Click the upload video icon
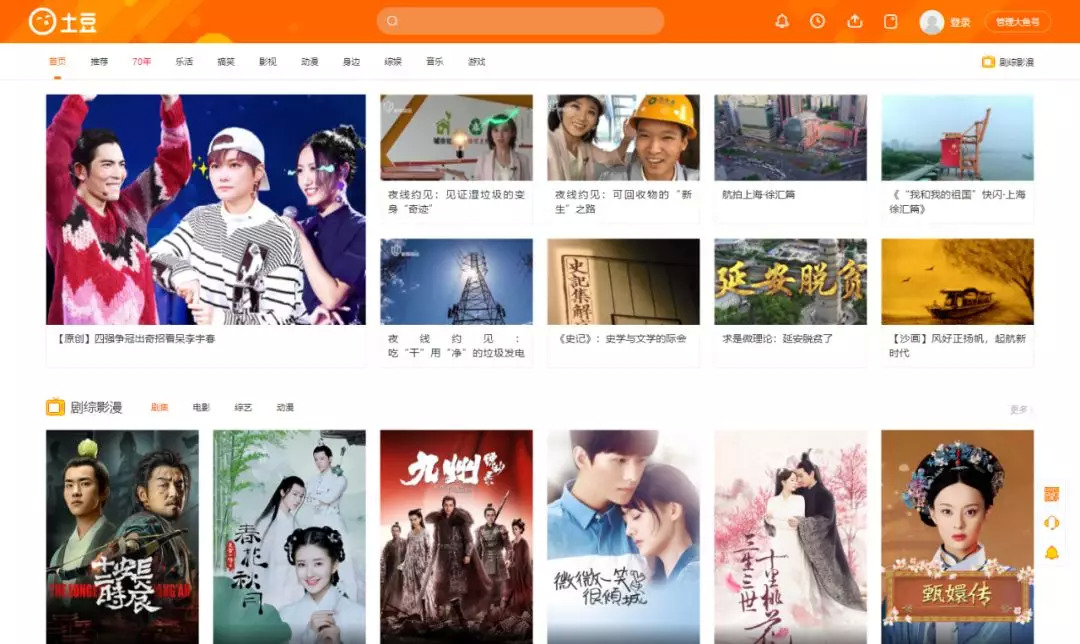 [855, 21]
